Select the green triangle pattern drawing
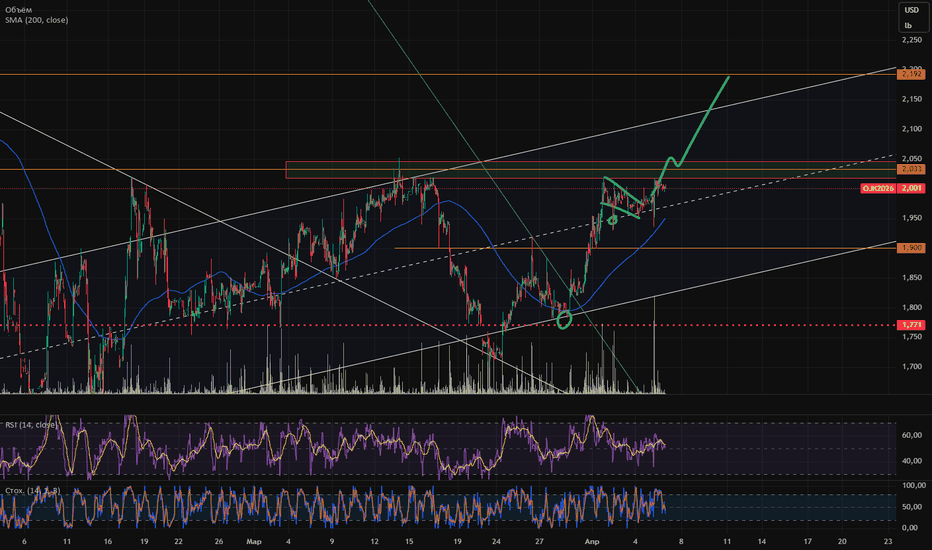 click(623, 199)
